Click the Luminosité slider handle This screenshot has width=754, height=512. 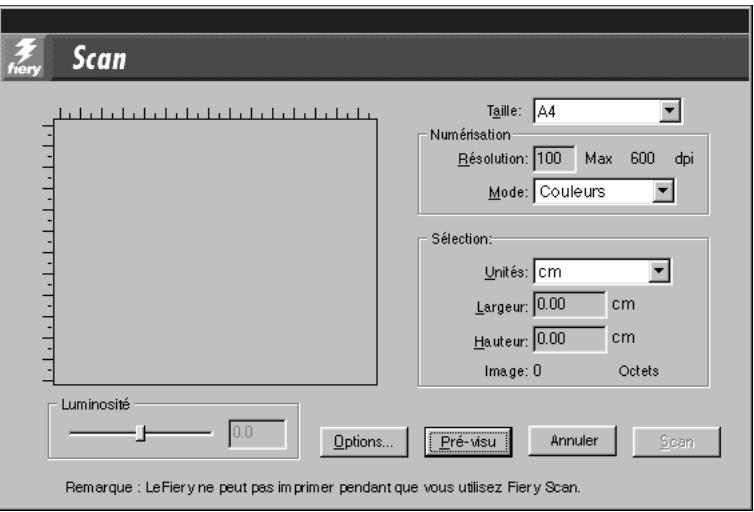click(x=140, y=433)
